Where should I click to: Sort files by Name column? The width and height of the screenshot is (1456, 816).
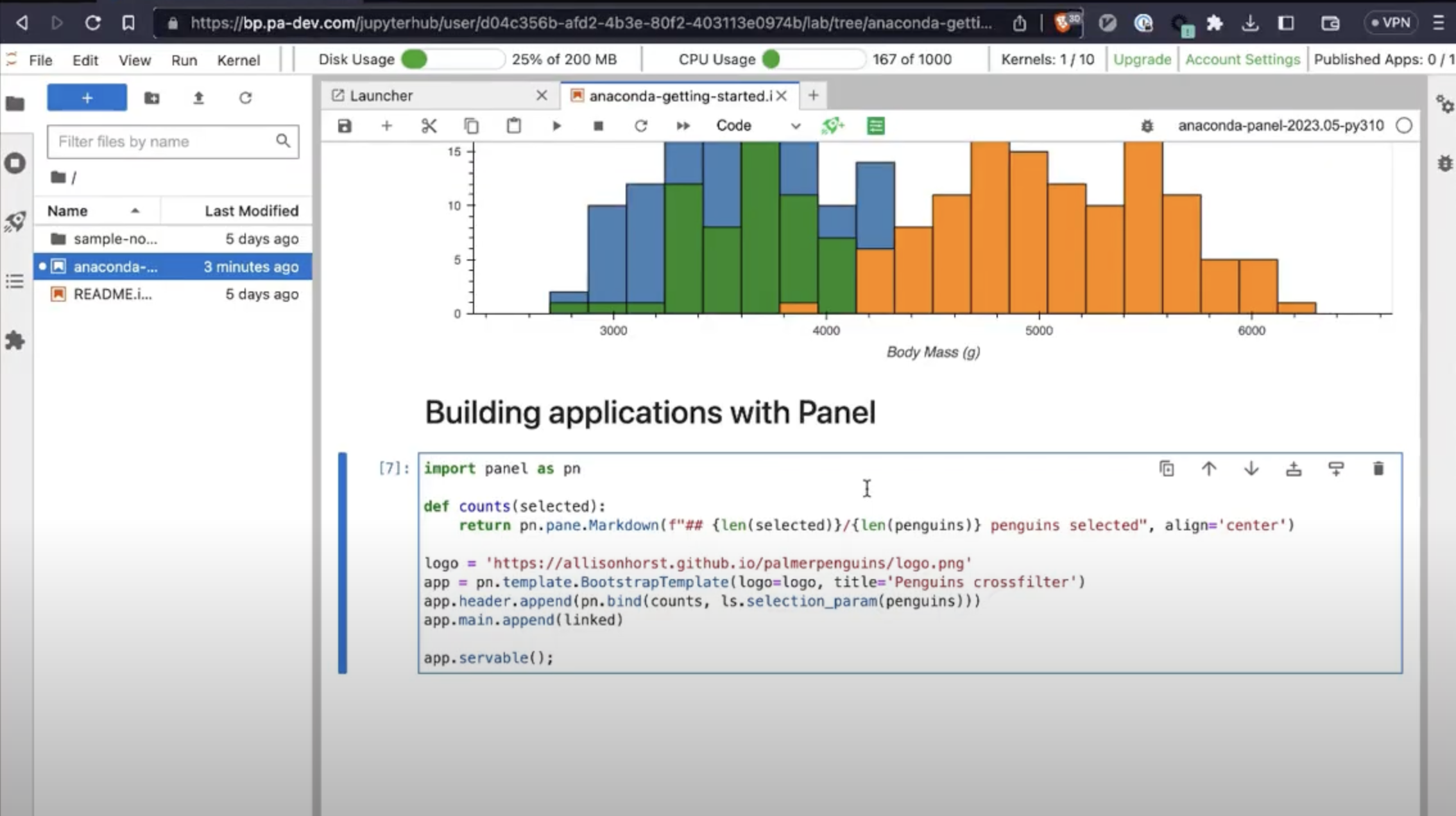(96, 211)
